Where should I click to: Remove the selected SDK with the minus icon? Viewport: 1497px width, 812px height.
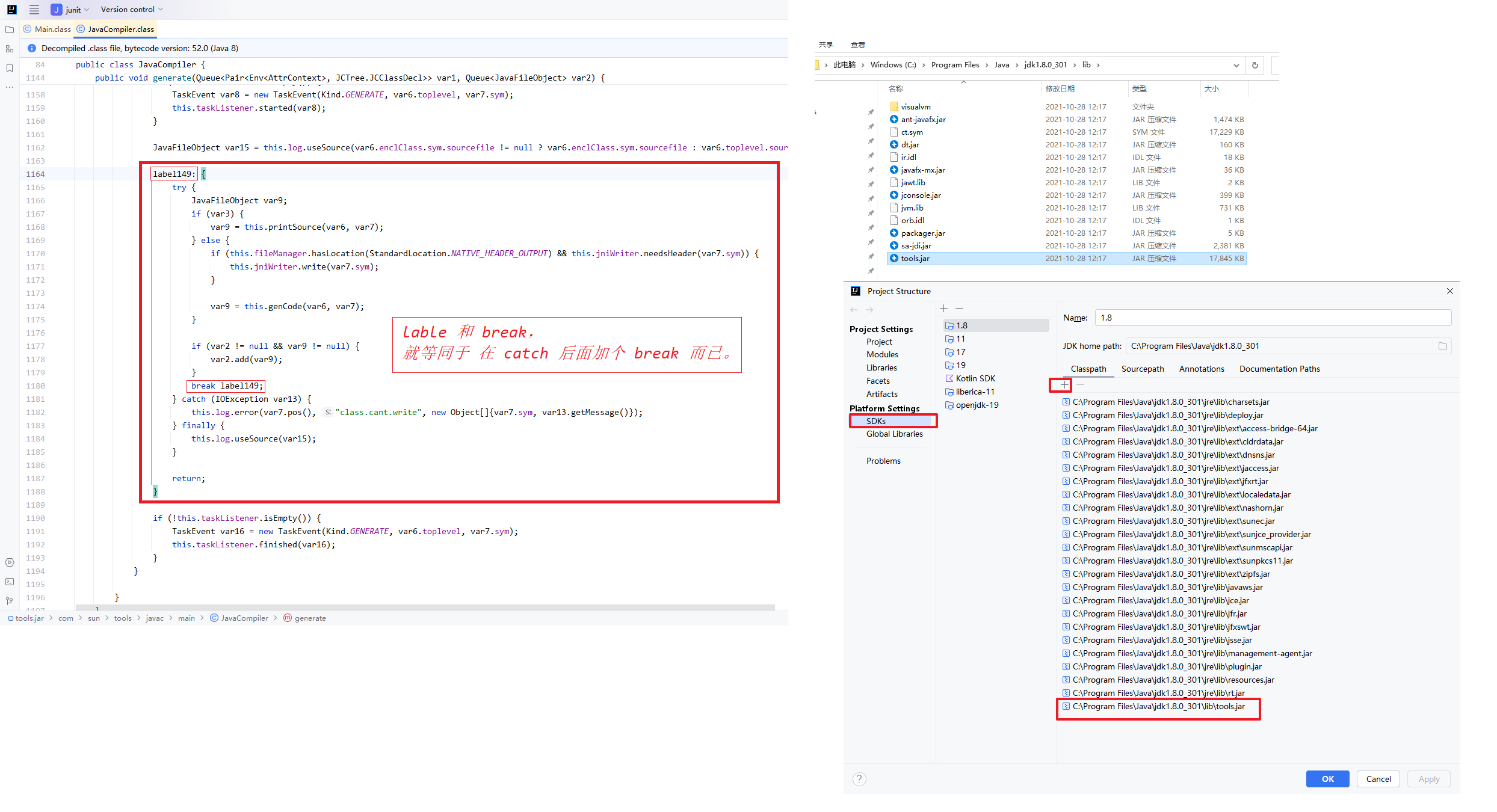[x=959, y=308]
